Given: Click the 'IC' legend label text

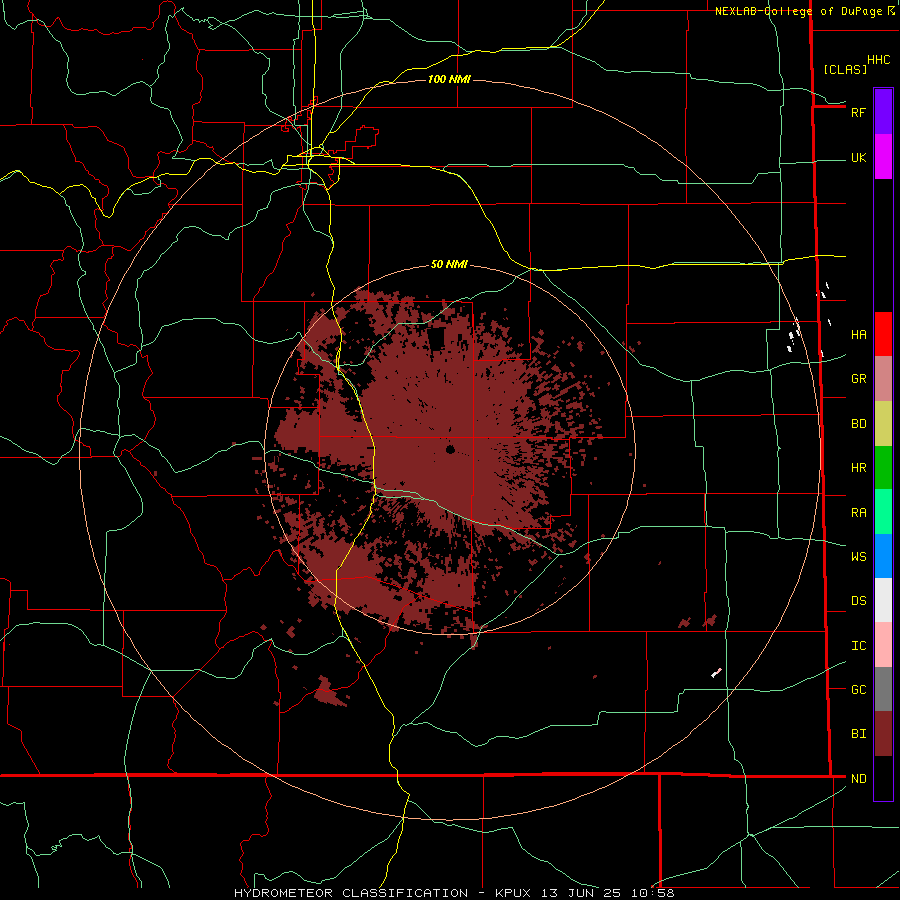Looking at the screenshot, I should tap(858, 646).
